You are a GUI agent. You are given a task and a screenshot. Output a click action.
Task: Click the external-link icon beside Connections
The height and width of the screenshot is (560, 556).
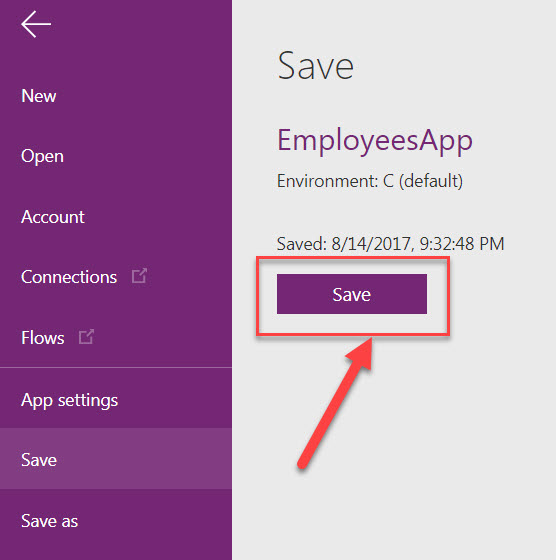point(139,276)
